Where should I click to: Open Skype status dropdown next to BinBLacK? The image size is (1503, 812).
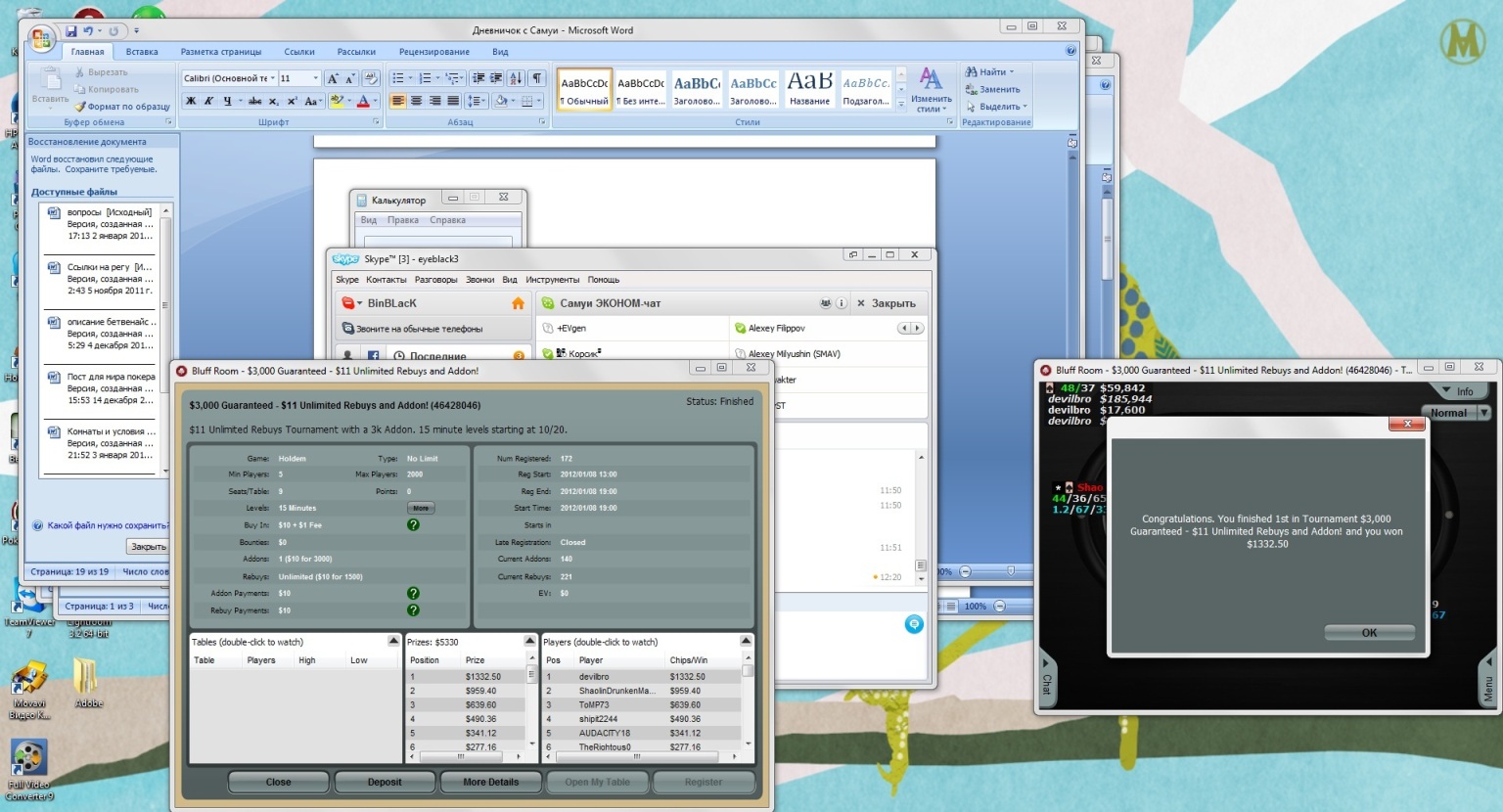coord(359,303)
